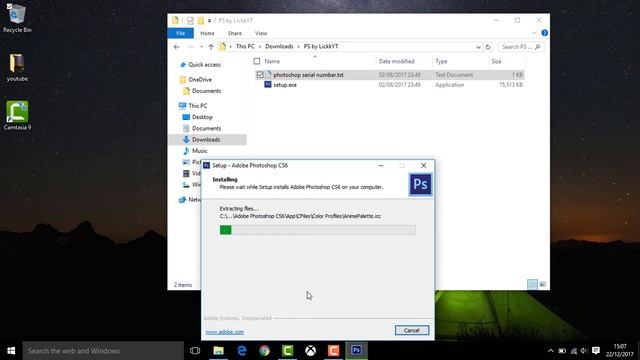
Task: Open network settings tray icon
Action: coord(574,351)
